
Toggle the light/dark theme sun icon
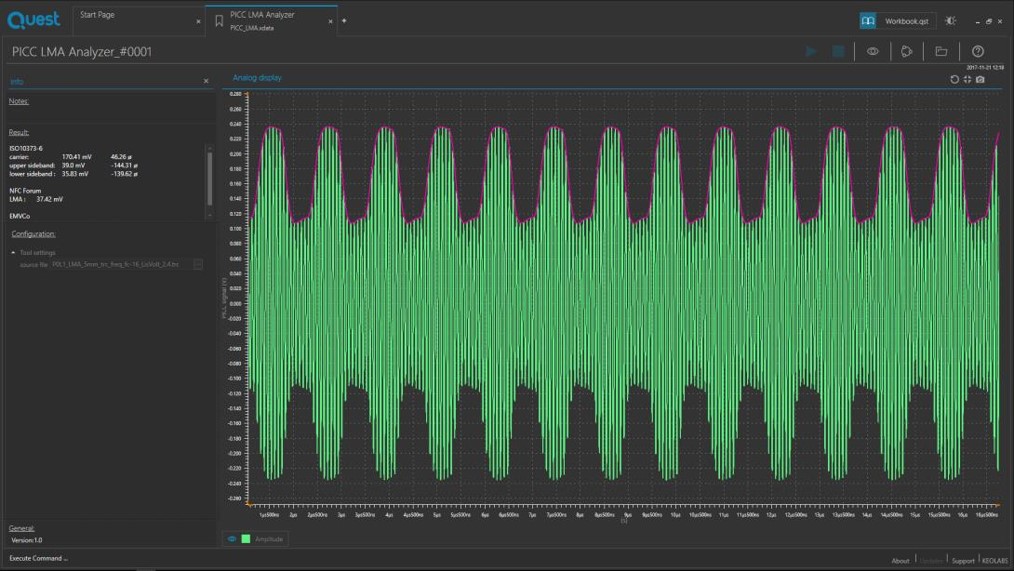(950, 21)
